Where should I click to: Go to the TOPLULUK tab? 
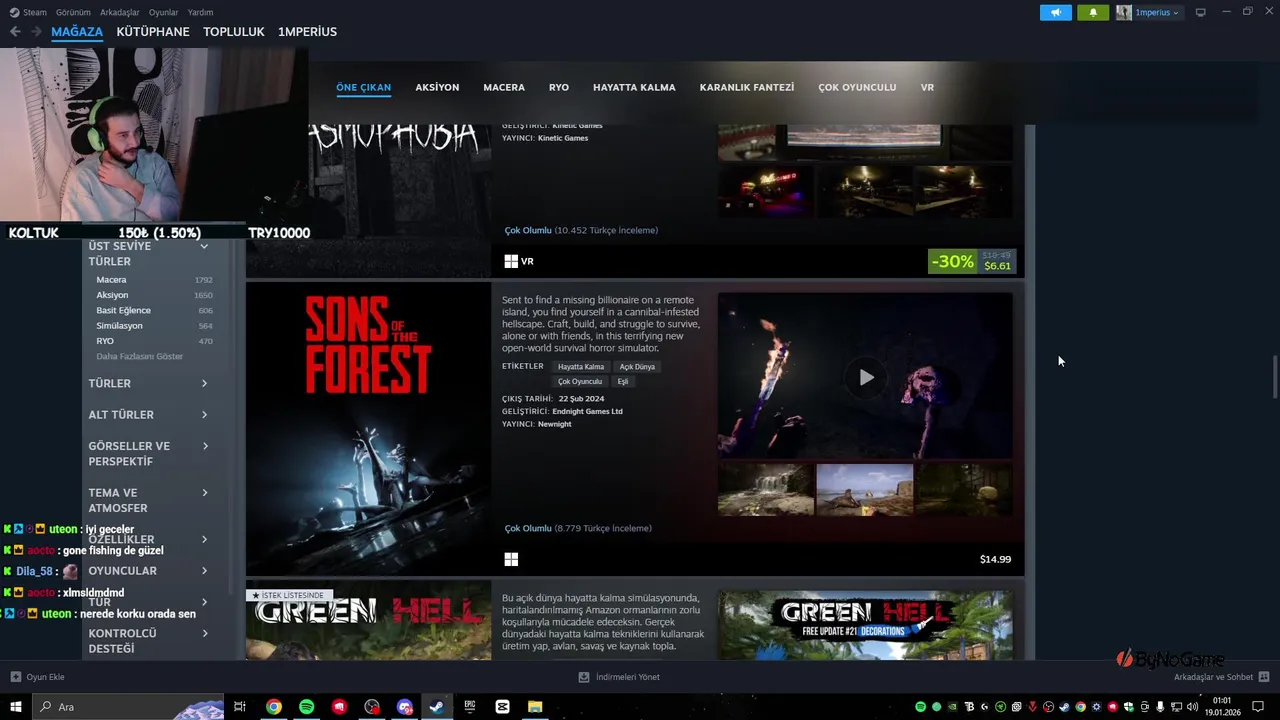point(234,32)
